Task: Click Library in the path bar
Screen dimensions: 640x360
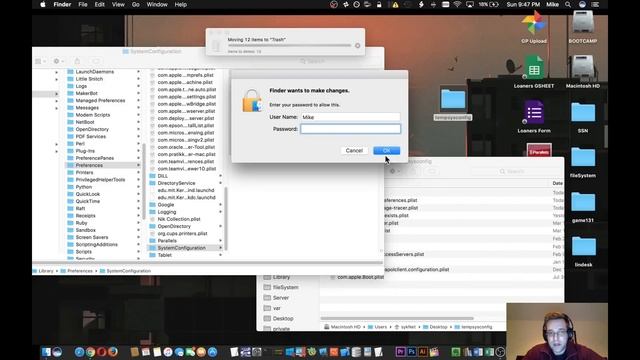Action: click(46, 271)
